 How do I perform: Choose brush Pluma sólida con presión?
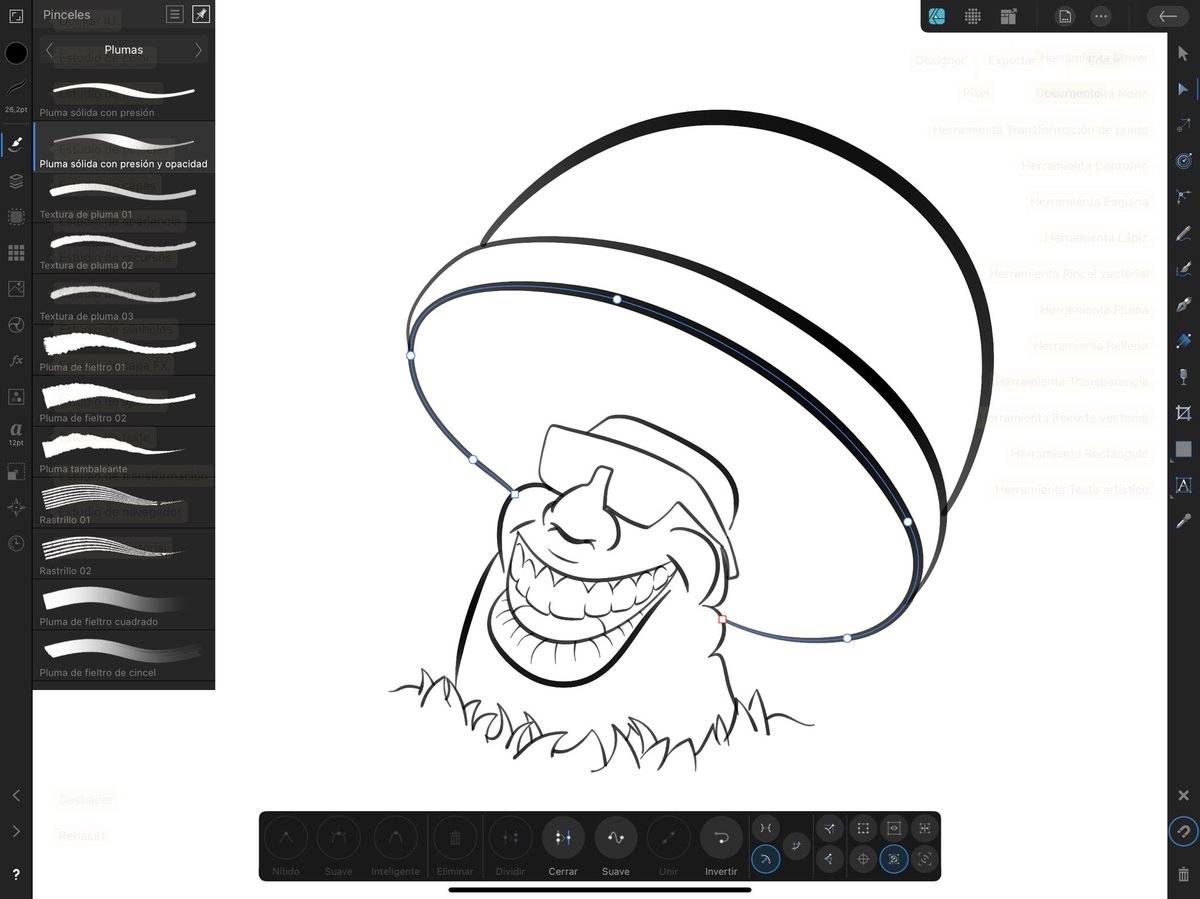[124, 96]
